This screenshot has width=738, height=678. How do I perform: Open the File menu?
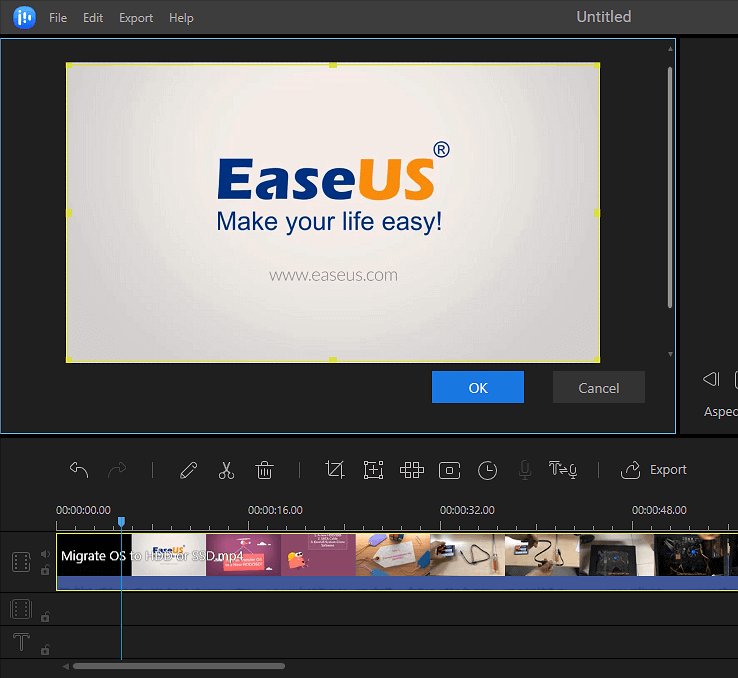coord(58,18)
